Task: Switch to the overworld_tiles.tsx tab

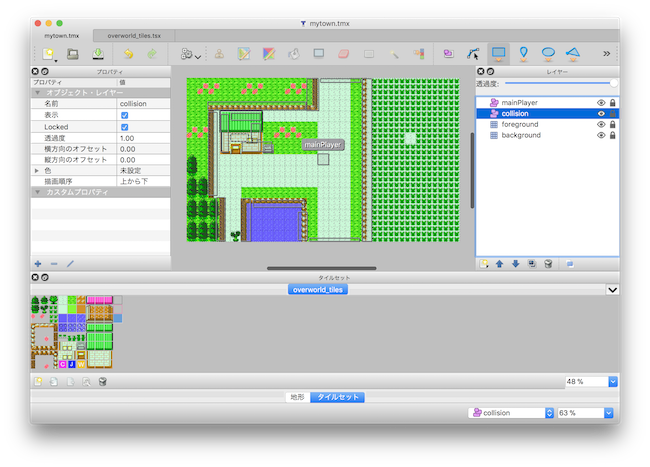Action: click(x=134, y=36)
